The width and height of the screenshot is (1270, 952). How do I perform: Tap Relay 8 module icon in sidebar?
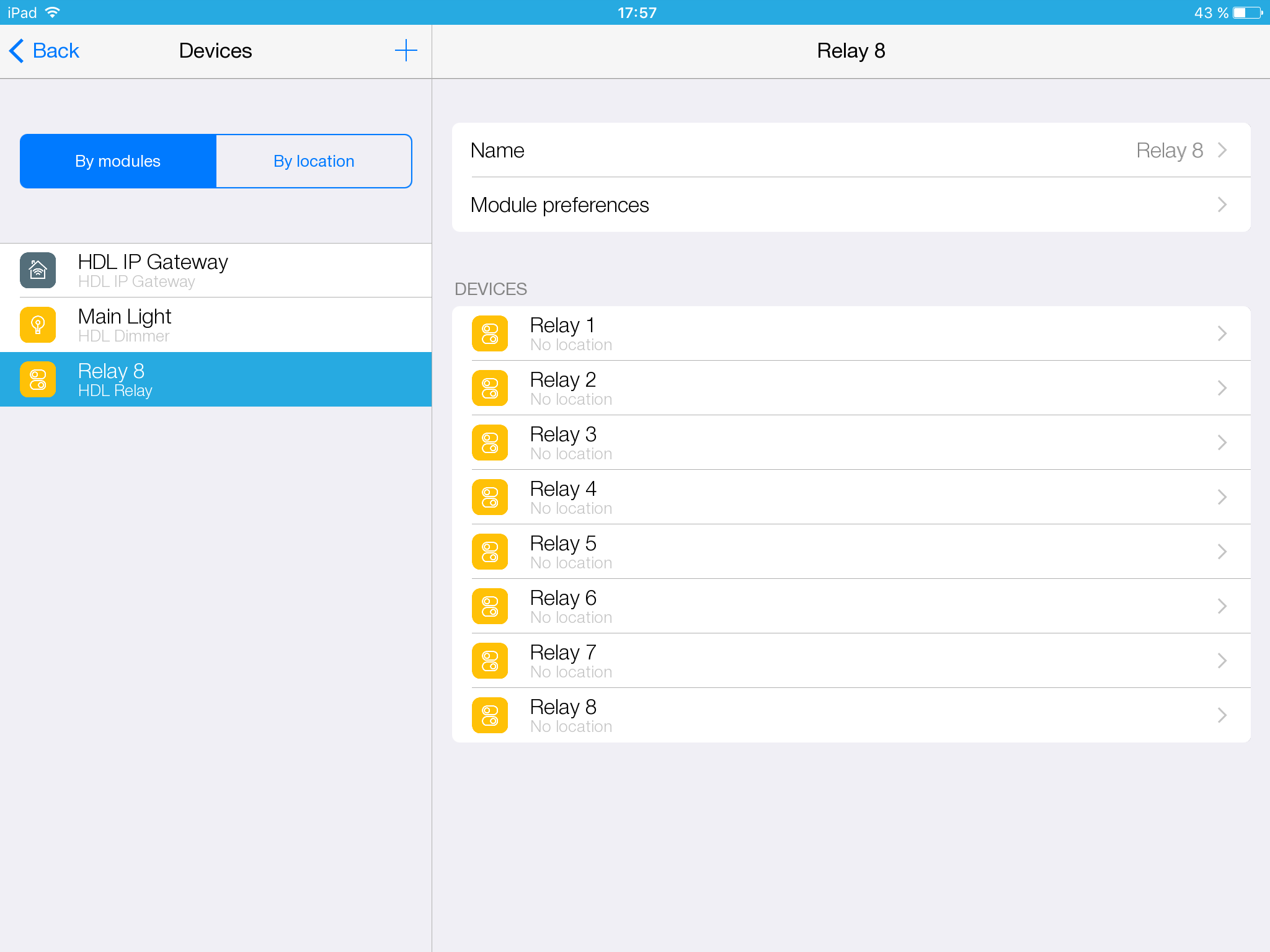coord(38,379)
